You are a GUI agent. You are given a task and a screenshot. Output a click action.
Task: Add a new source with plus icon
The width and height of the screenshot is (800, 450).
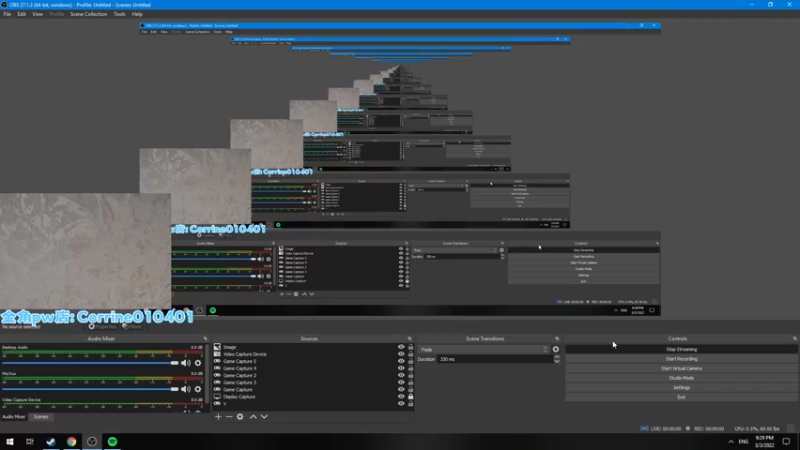coord(218,416)
